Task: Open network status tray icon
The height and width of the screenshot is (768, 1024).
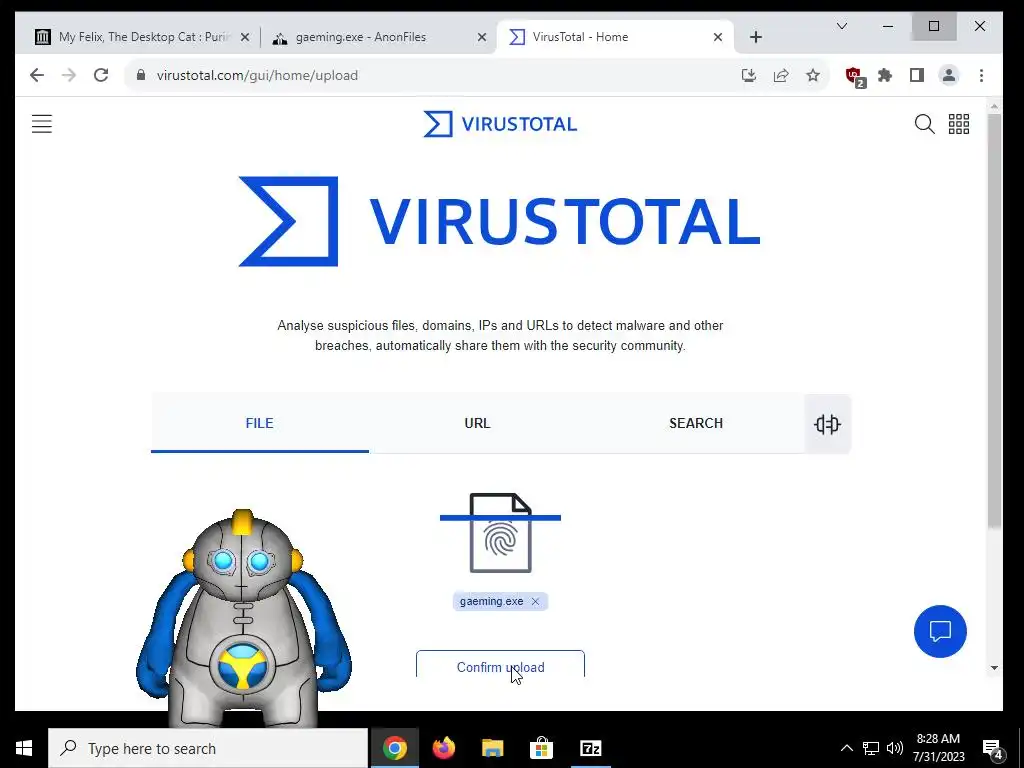Action: point(871,748)
